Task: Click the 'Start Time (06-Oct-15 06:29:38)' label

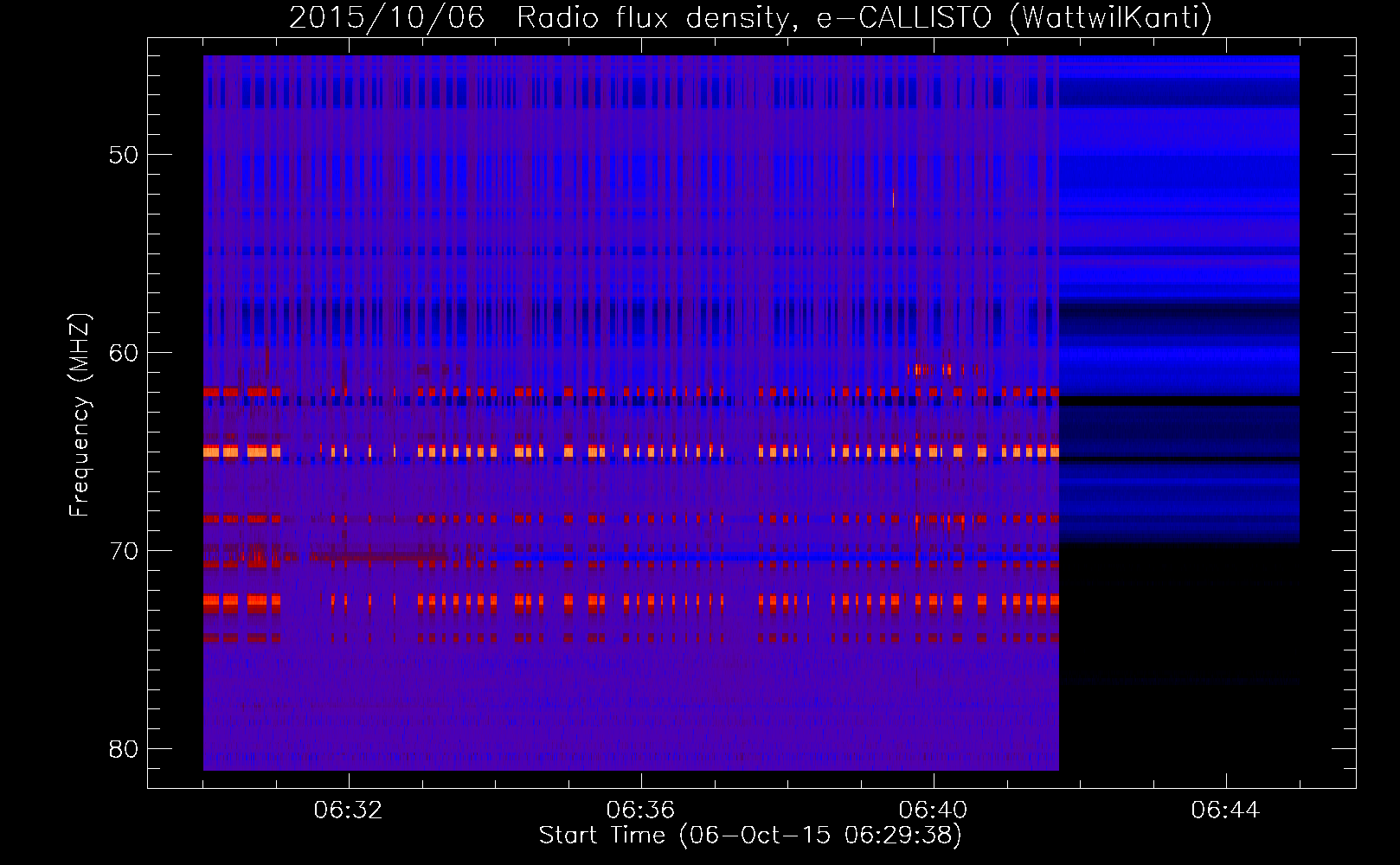Action: 750,836
